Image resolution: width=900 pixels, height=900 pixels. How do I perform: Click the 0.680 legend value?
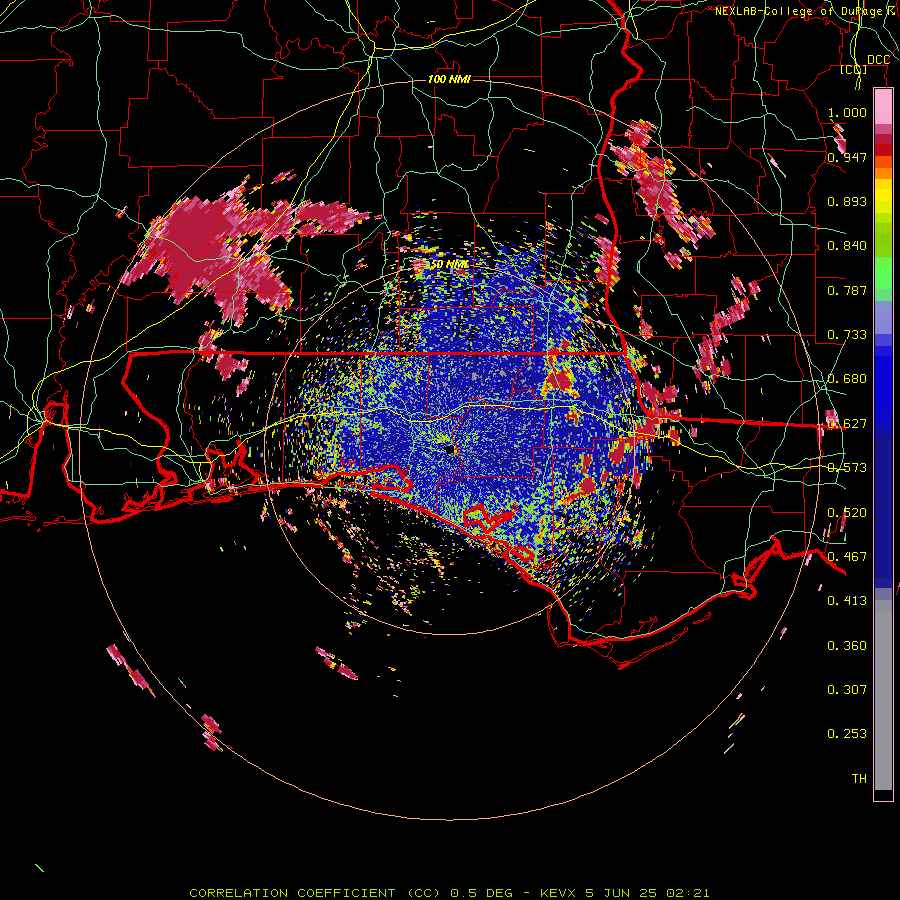click(x=847, y=379)
